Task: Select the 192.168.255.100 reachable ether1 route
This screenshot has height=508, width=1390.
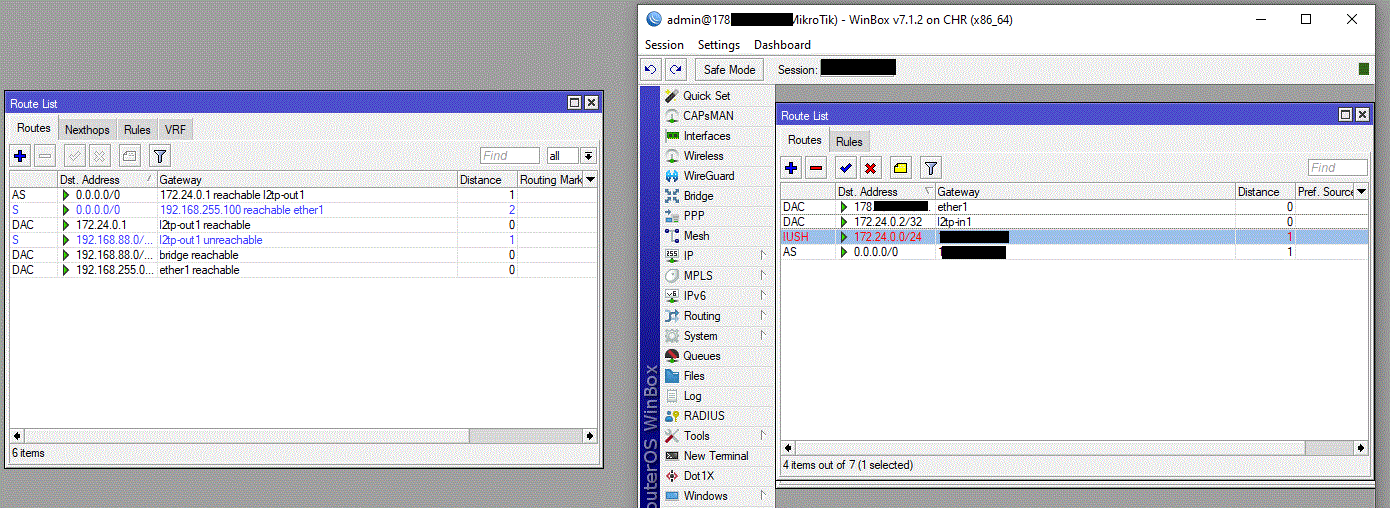Action: [x=303, y=210]
